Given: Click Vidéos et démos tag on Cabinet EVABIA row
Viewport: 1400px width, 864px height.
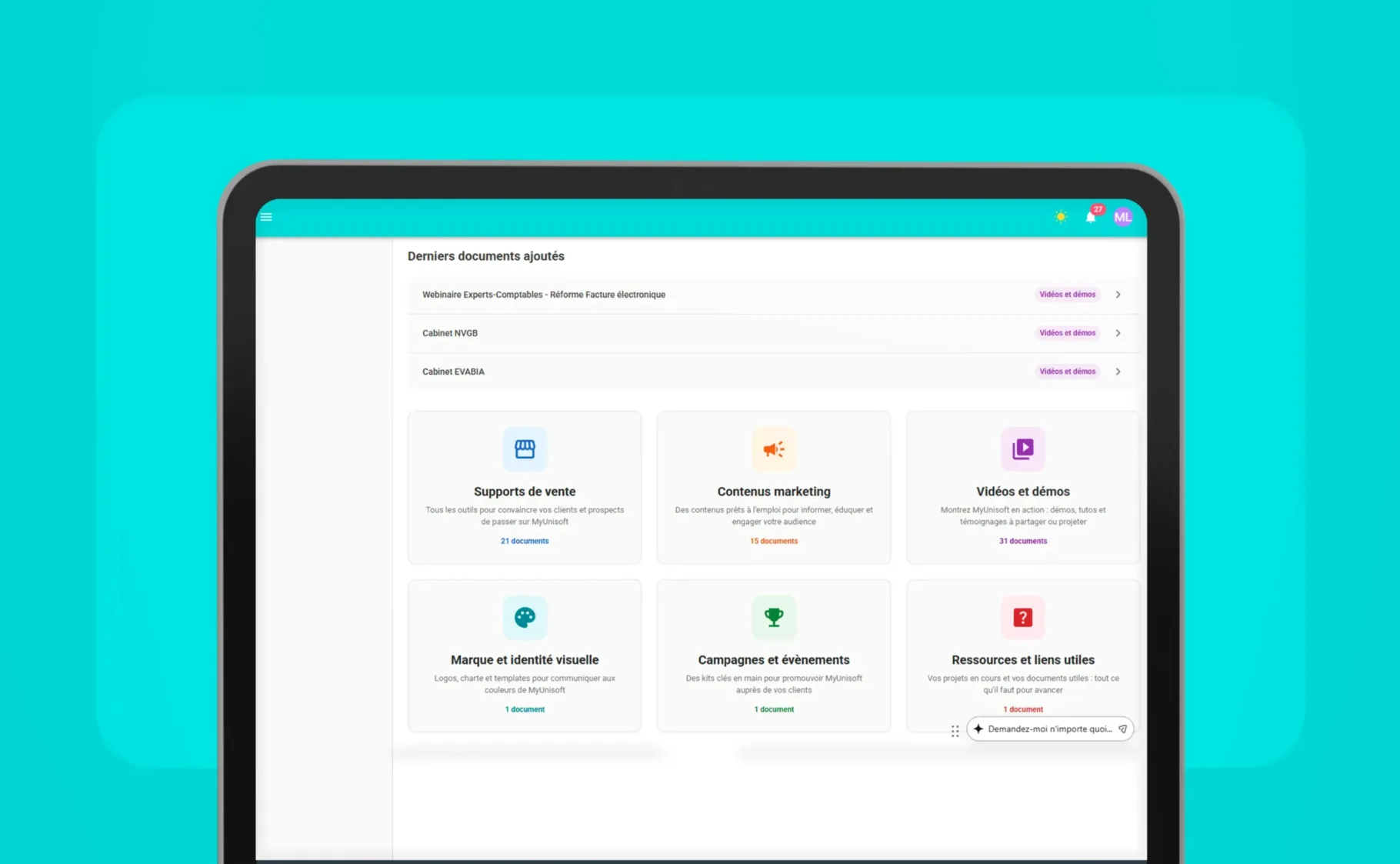Looking at the screenshot, I should click(x=1068, y=372).
